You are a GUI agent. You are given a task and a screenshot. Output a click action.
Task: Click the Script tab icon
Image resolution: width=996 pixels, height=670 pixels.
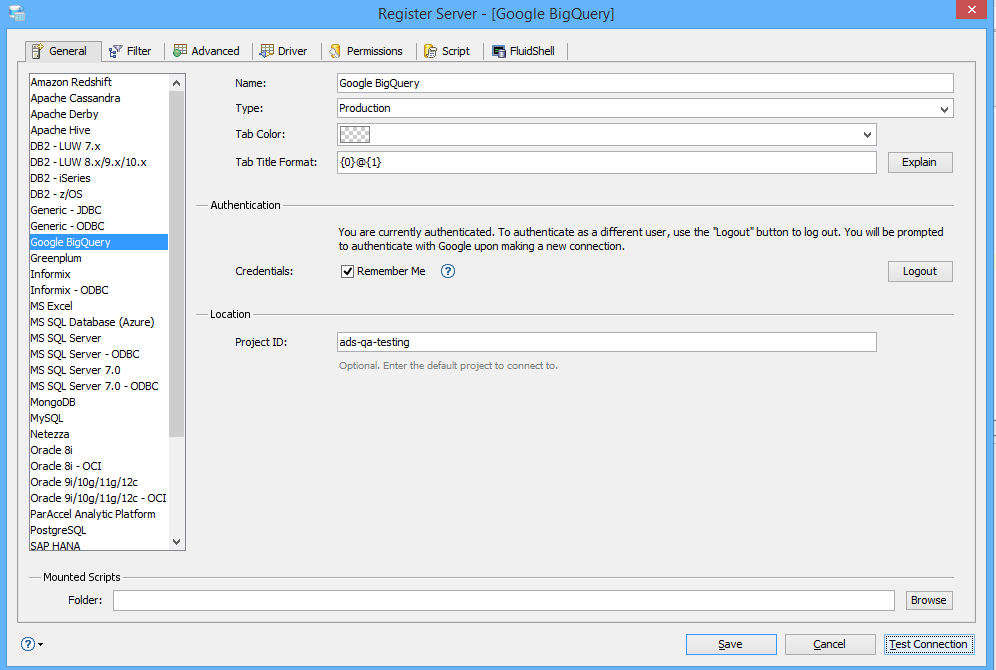coord(431,51)
